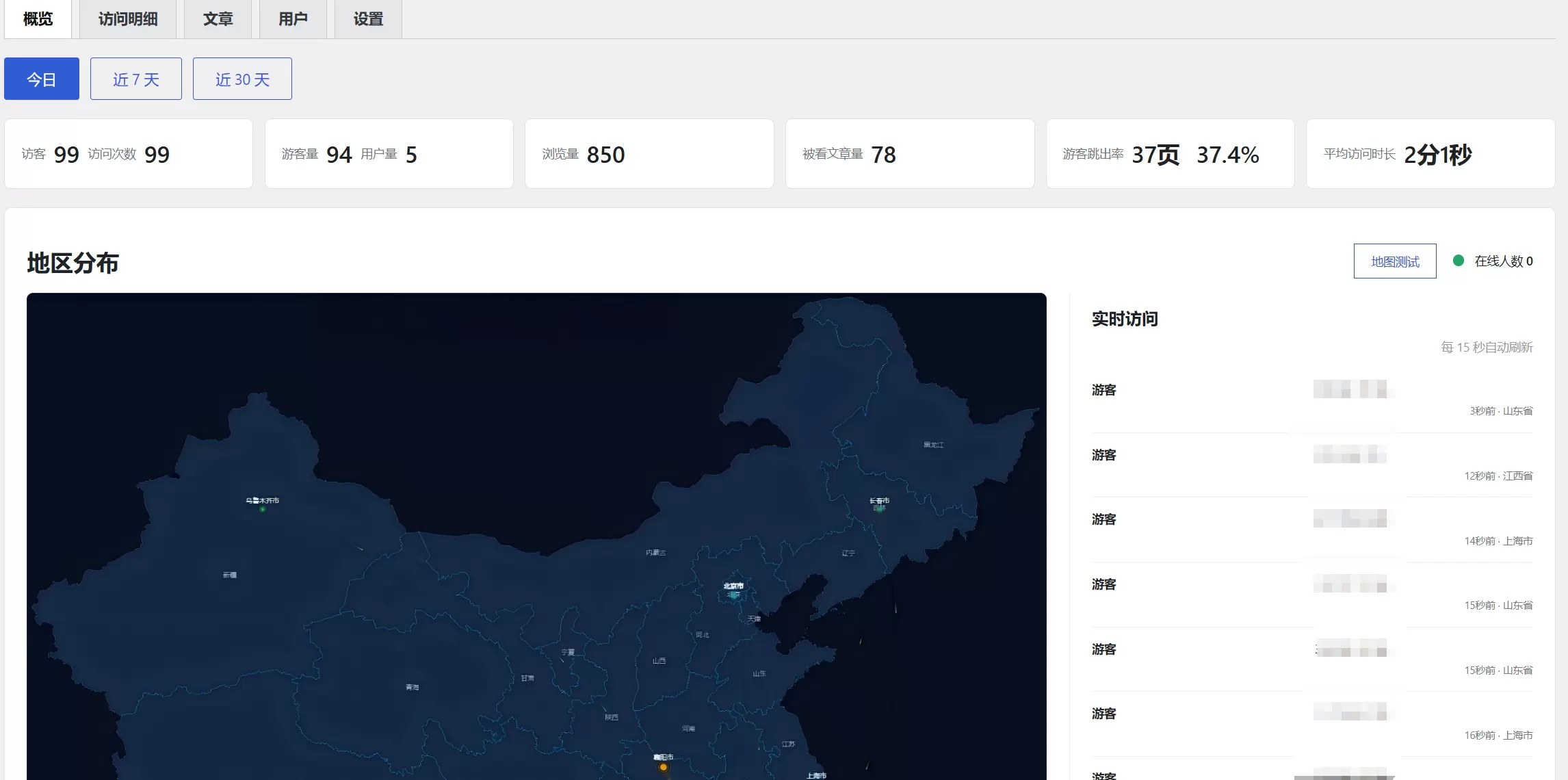Open the 访问明细 tab
The image size is (1568, 780).
(x=128, y=19)
